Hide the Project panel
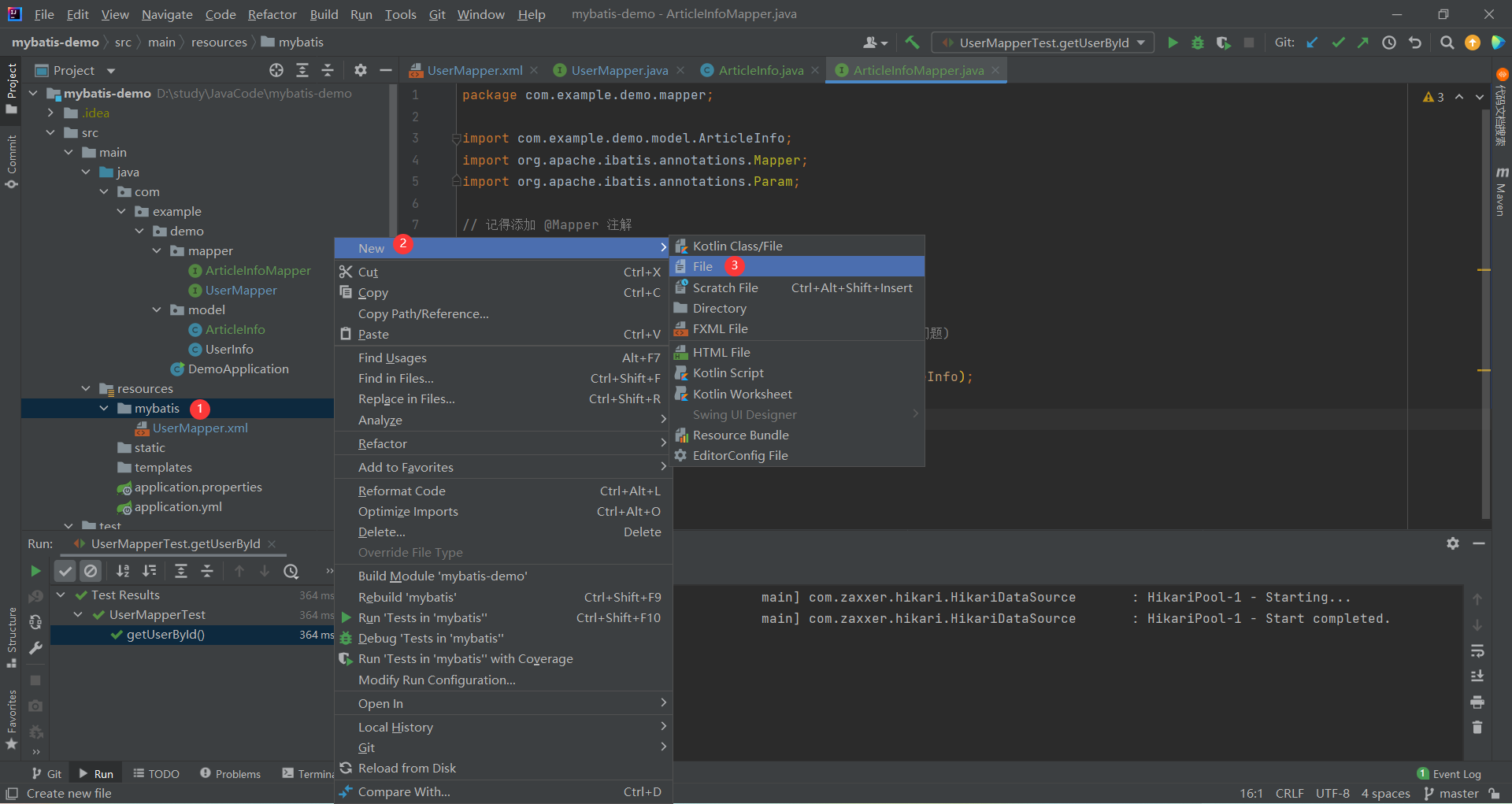Viewport: 1512px width, 804px height. pos(386,70)
